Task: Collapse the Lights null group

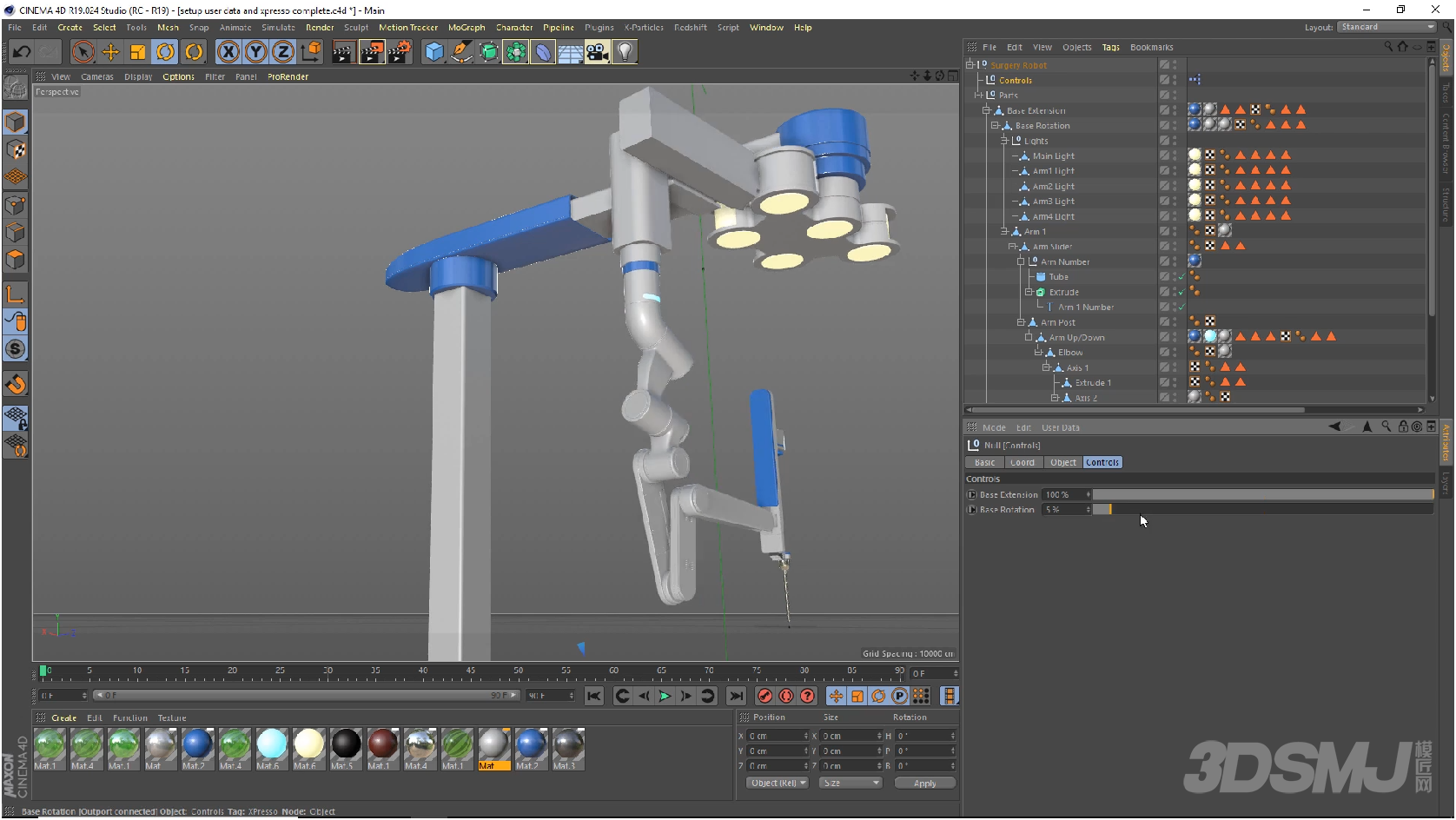Action: (x=1003, y=141)
